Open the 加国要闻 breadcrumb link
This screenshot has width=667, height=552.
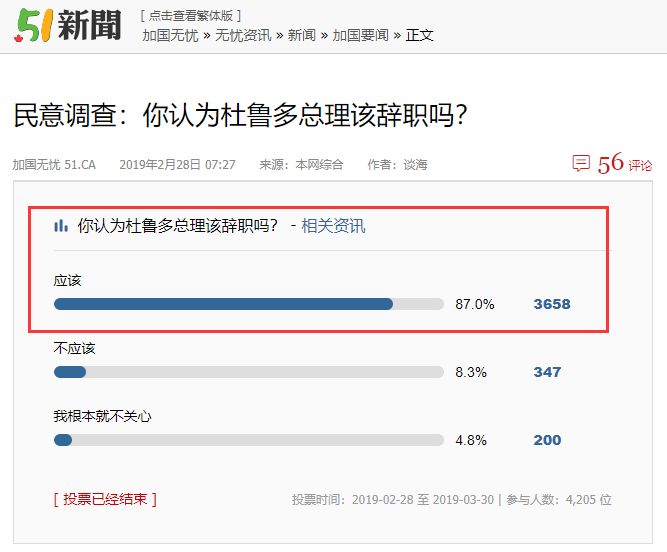click(361, 35)
